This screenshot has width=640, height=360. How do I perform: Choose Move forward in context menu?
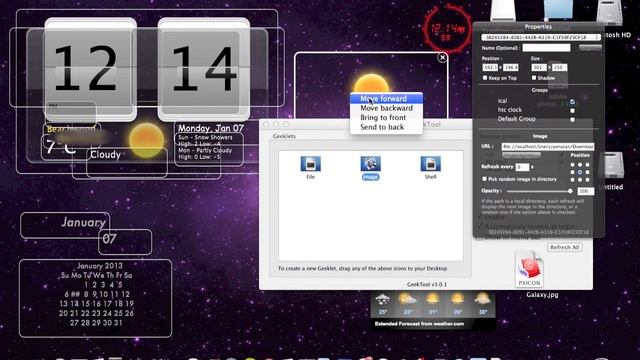[x=386, y=99]
